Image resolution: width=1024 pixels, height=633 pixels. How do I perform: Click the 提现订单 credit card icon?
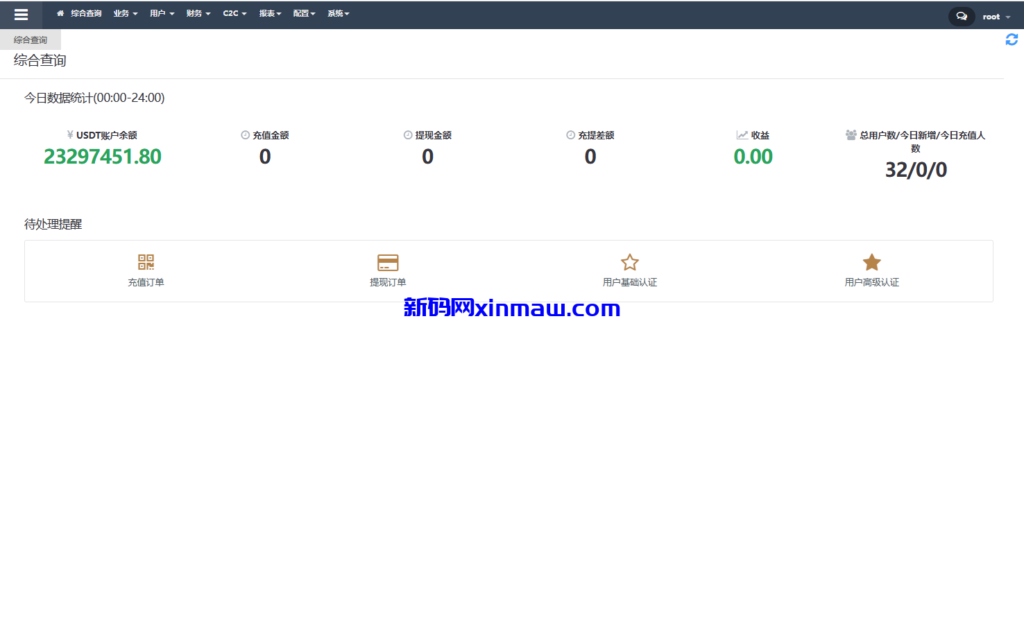point(388,262)
